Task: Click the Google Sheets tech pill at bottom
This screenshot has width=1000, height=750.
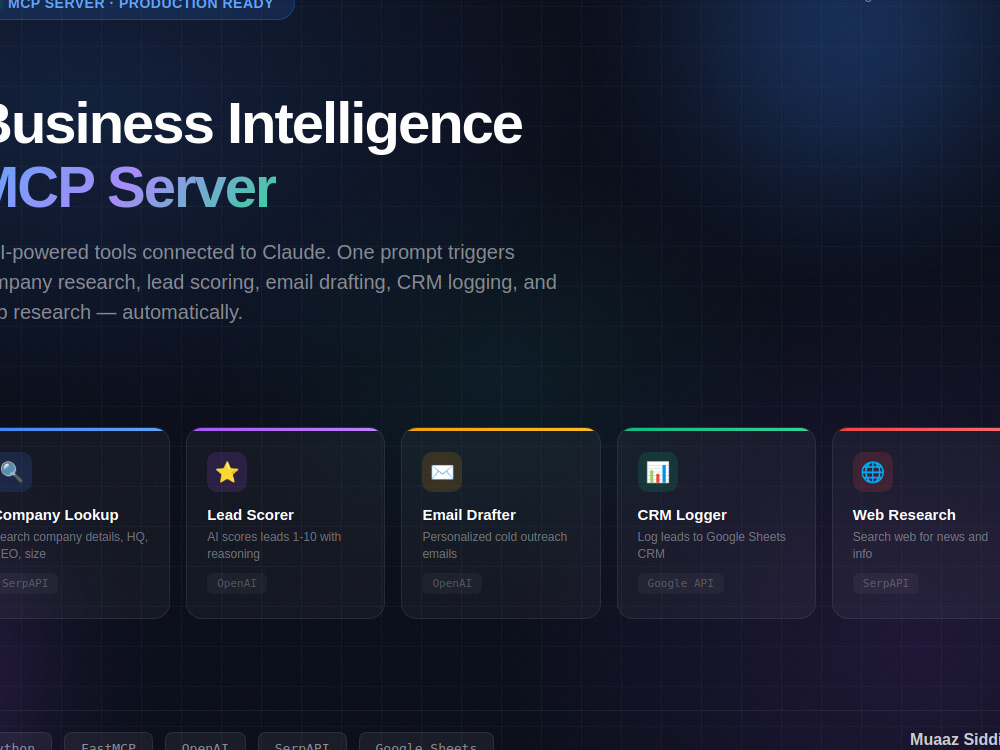Action: point(426,743)
